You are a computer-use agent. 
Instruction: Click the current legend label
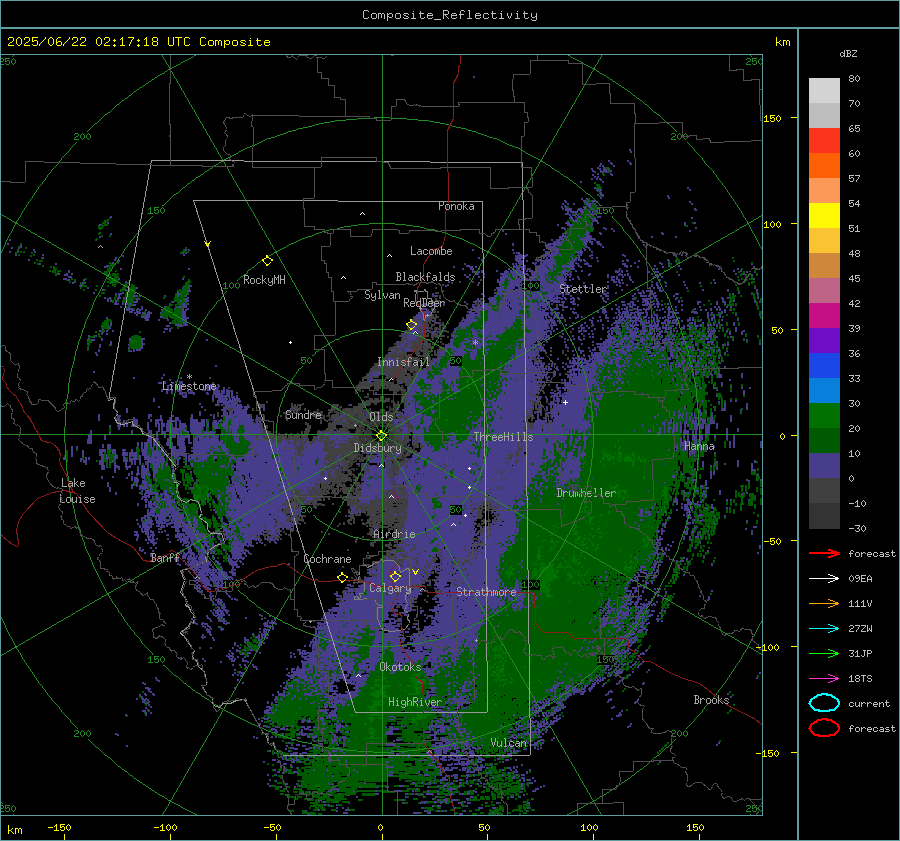point(869,703)
